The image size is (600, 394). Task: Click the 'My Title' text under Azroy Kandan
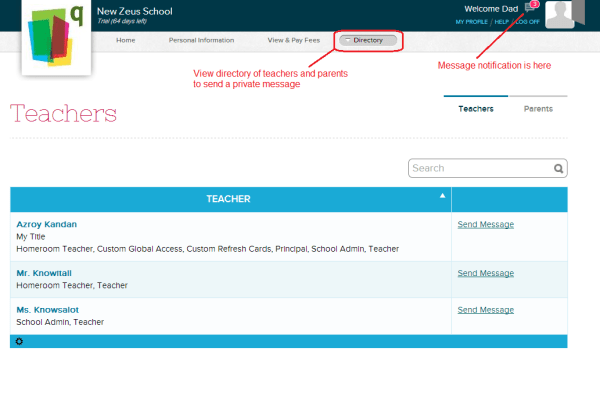pyautogui.click(x=31, y=237)
